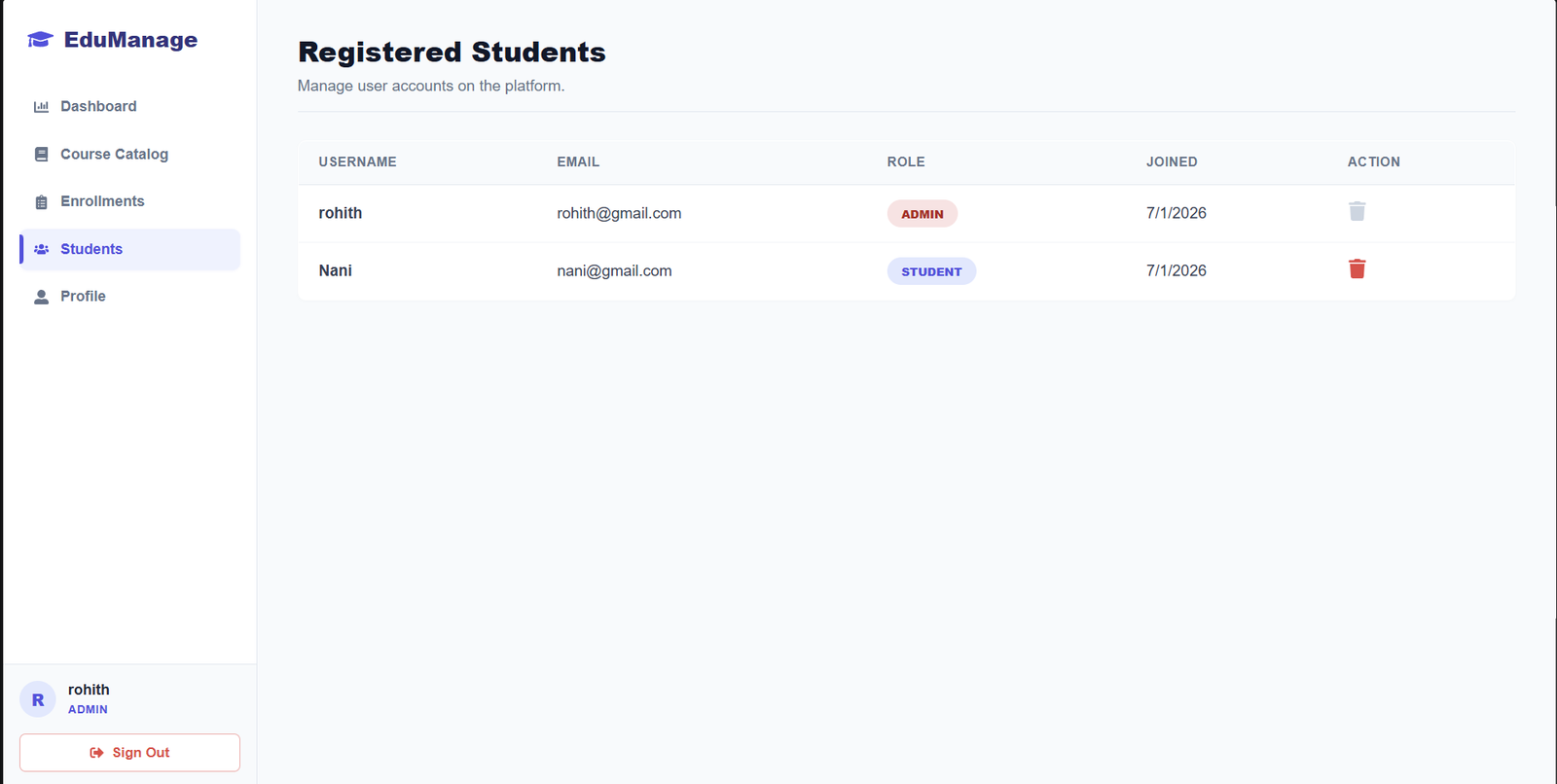Screen dimensions: 1557x784
Task: Delete user Nani with red trash icon
Action: point(1357,269)
